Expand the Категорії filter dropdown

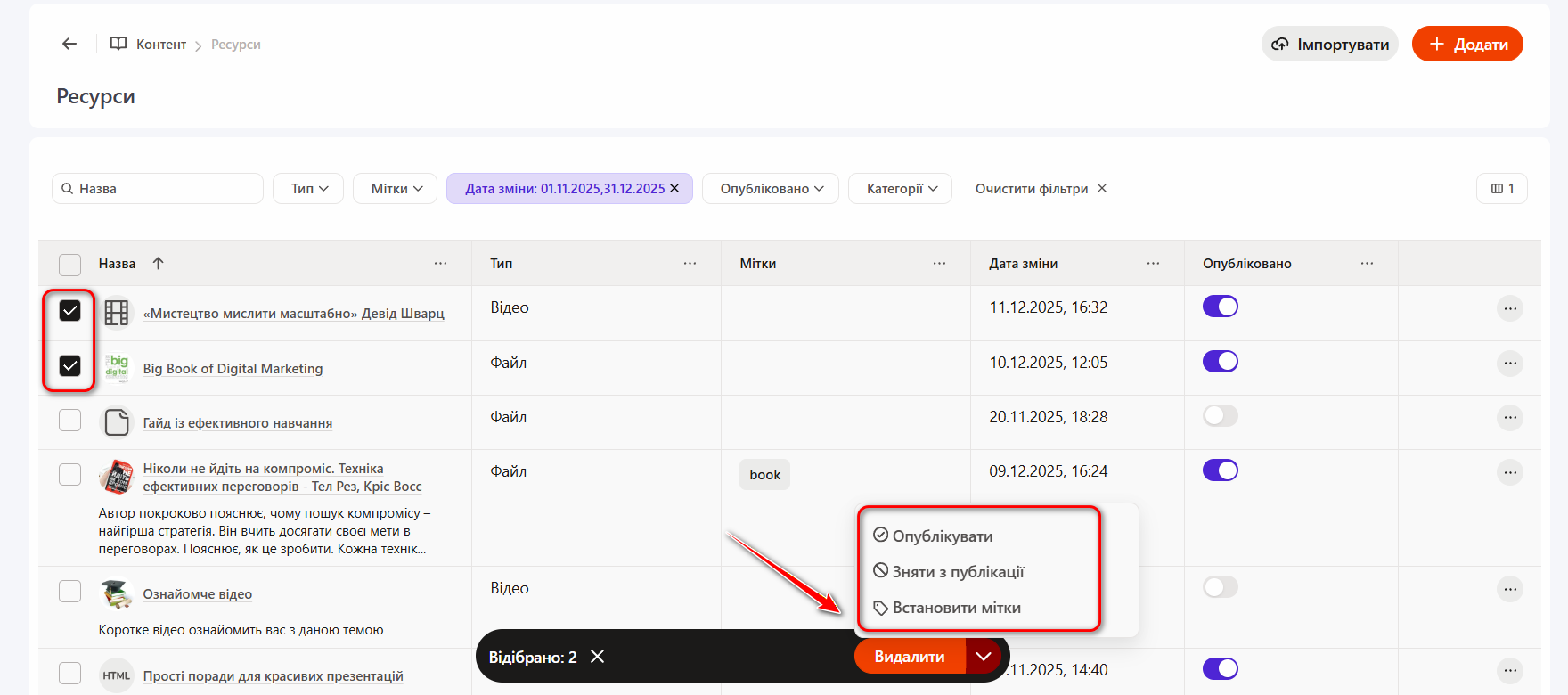pos(901,189)
